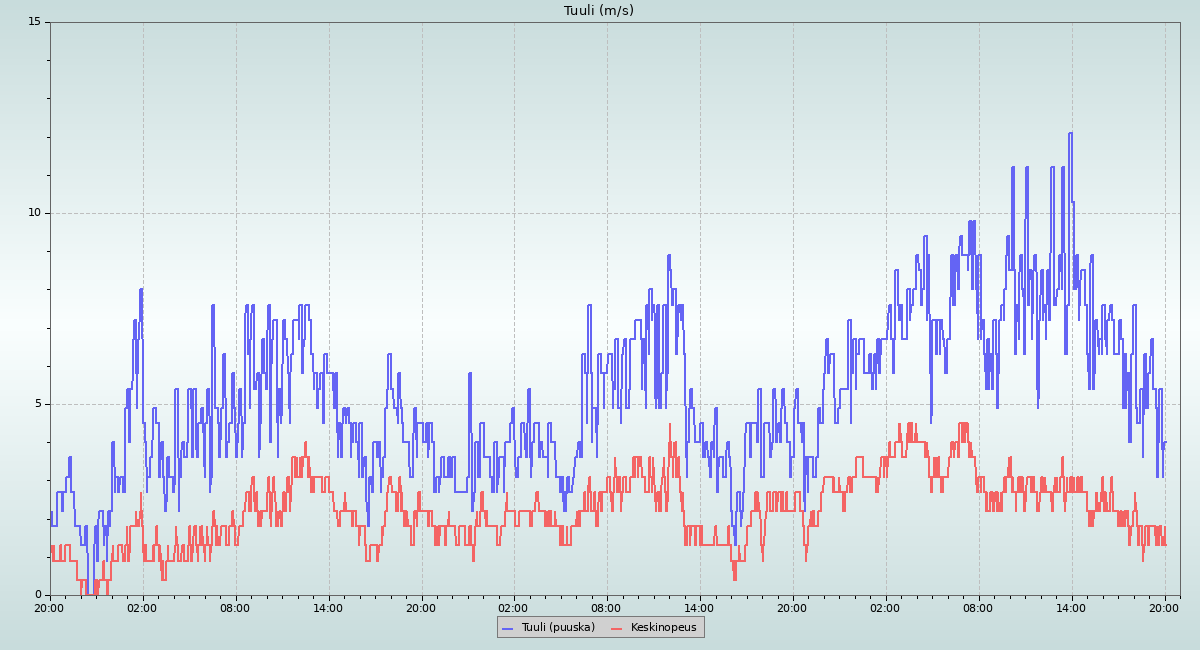Screen dimensions: 1200x650
Task: Click the second 20:00 label from the left
Action: pos(421,607)
